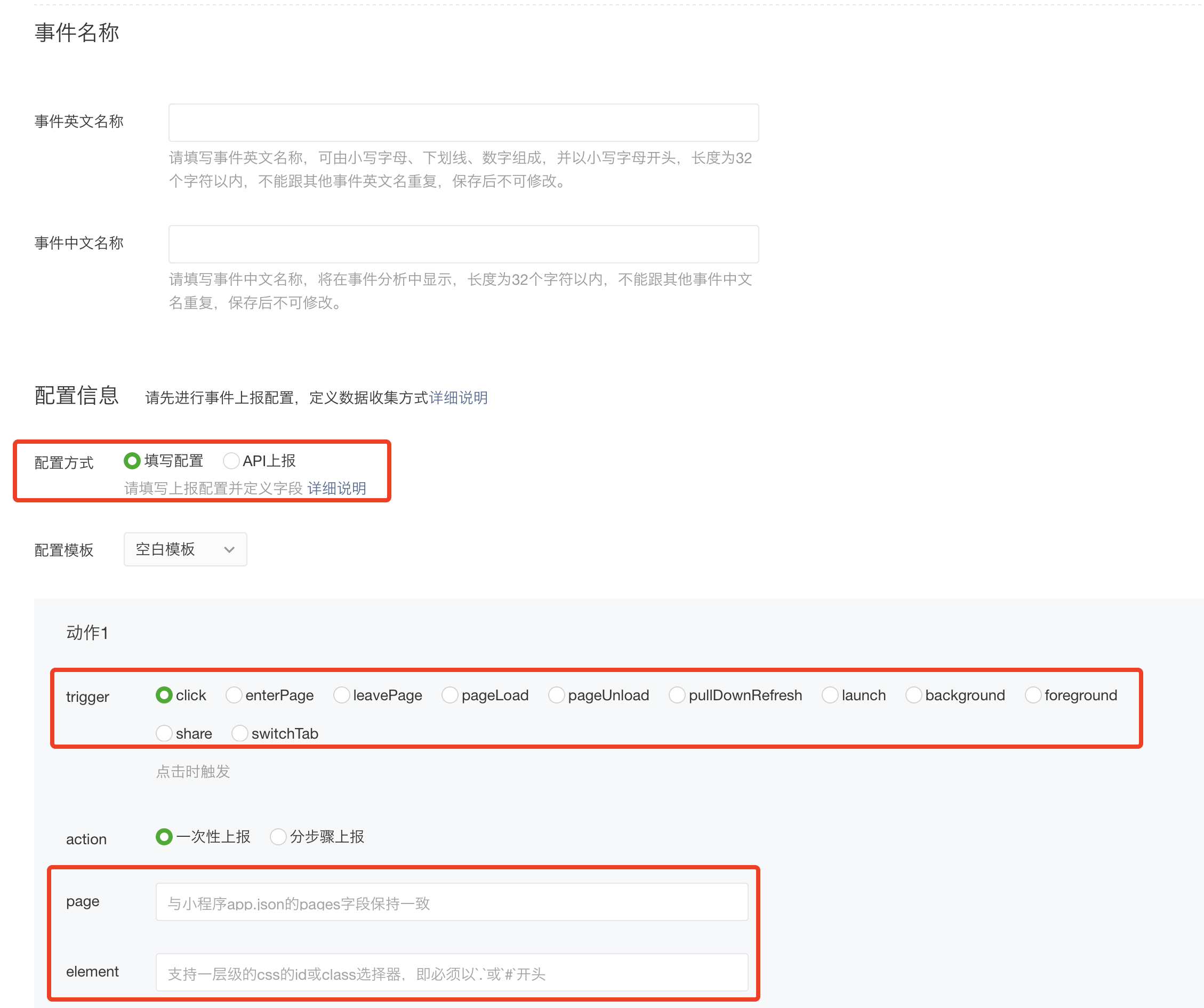The image size is (1204, 1008).
Task: Select 分步骤上报 action option
Action: click(278, 837)
